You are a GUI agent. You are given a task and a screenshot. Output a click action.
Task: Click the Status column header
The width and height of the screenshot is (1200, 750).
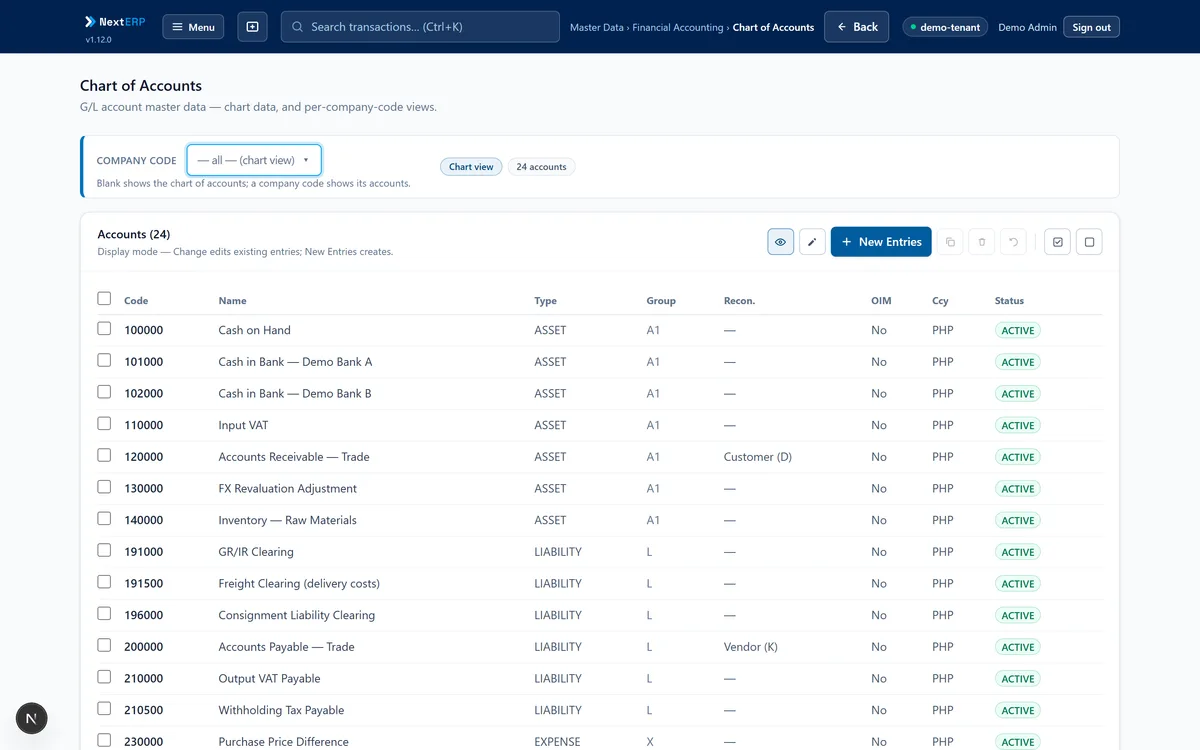[1009, 301]
